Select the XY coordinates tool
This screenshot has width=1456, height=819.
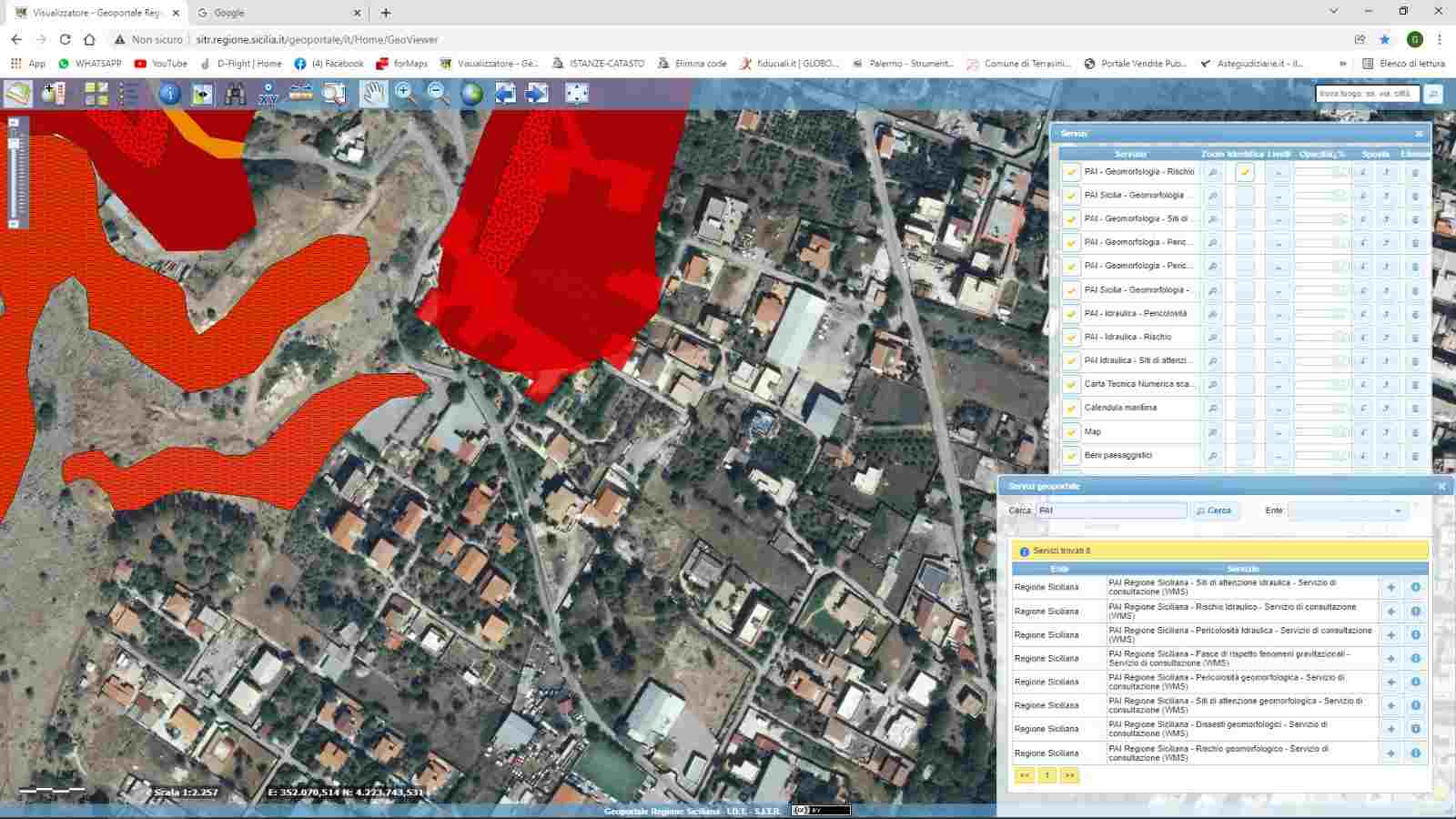coord(268,94)
